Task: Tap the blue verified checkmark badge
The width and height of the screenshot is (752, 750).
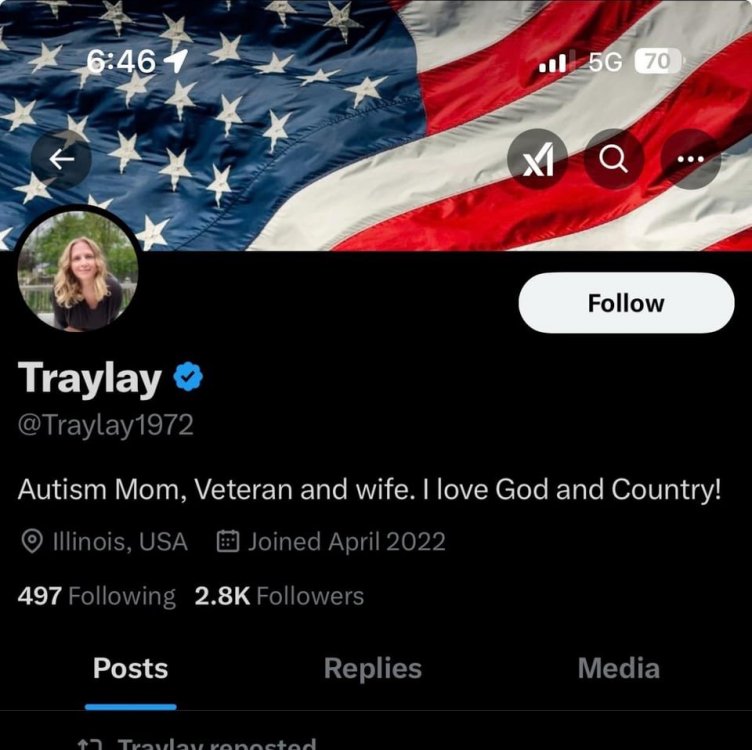Action: (188, 377)
